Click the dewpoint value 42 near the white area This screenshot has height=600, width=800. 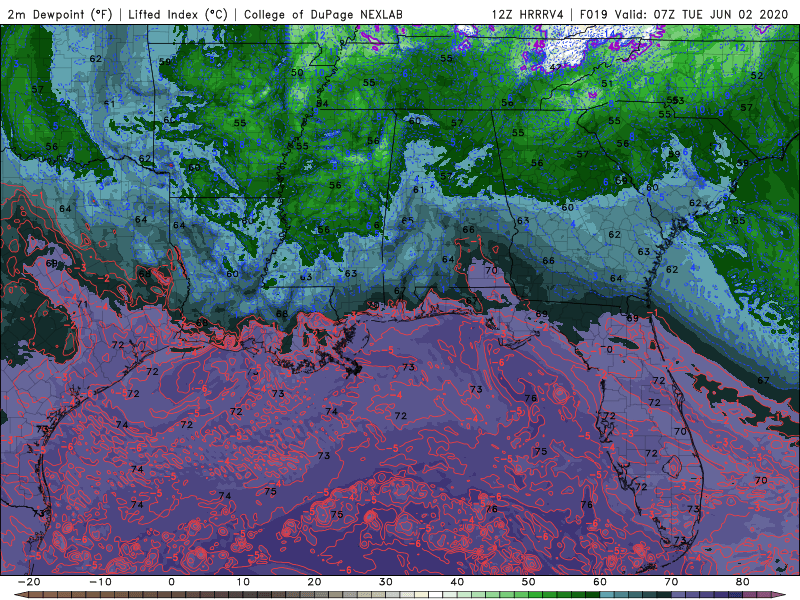[555, 67]
